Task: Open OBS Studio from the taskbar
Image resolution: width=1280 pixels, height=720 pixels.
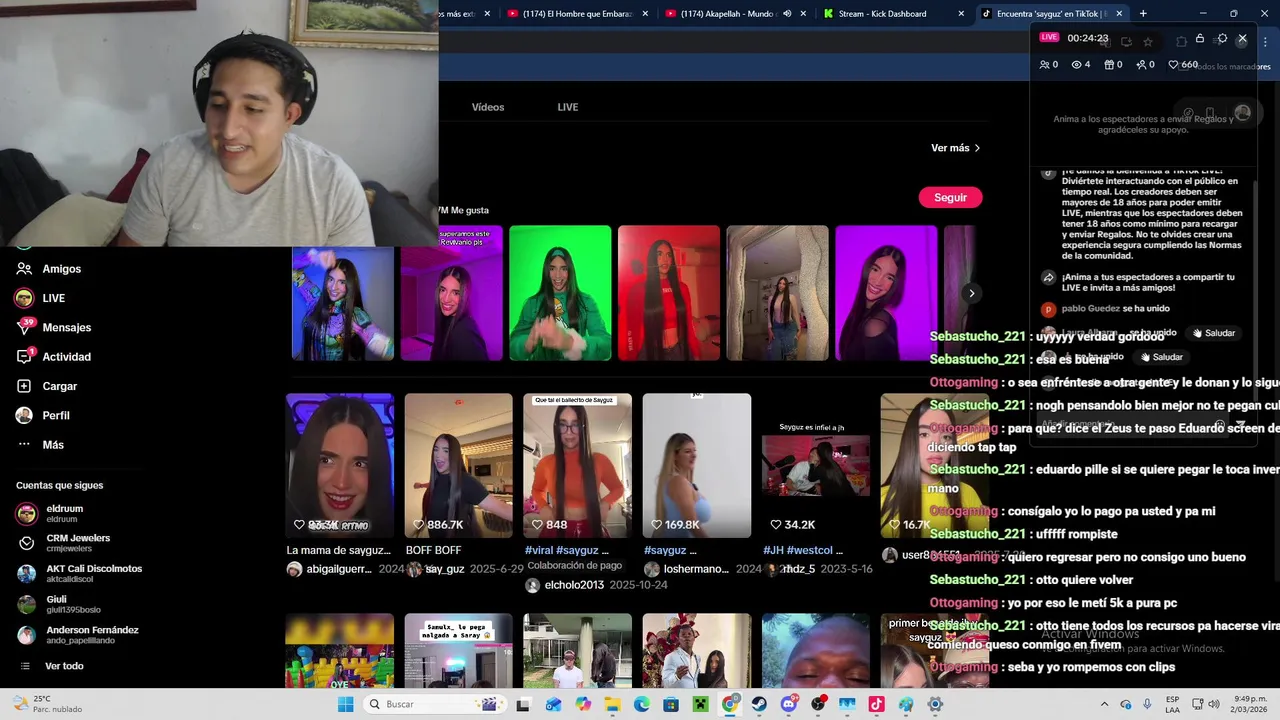Action: point(818,704)
